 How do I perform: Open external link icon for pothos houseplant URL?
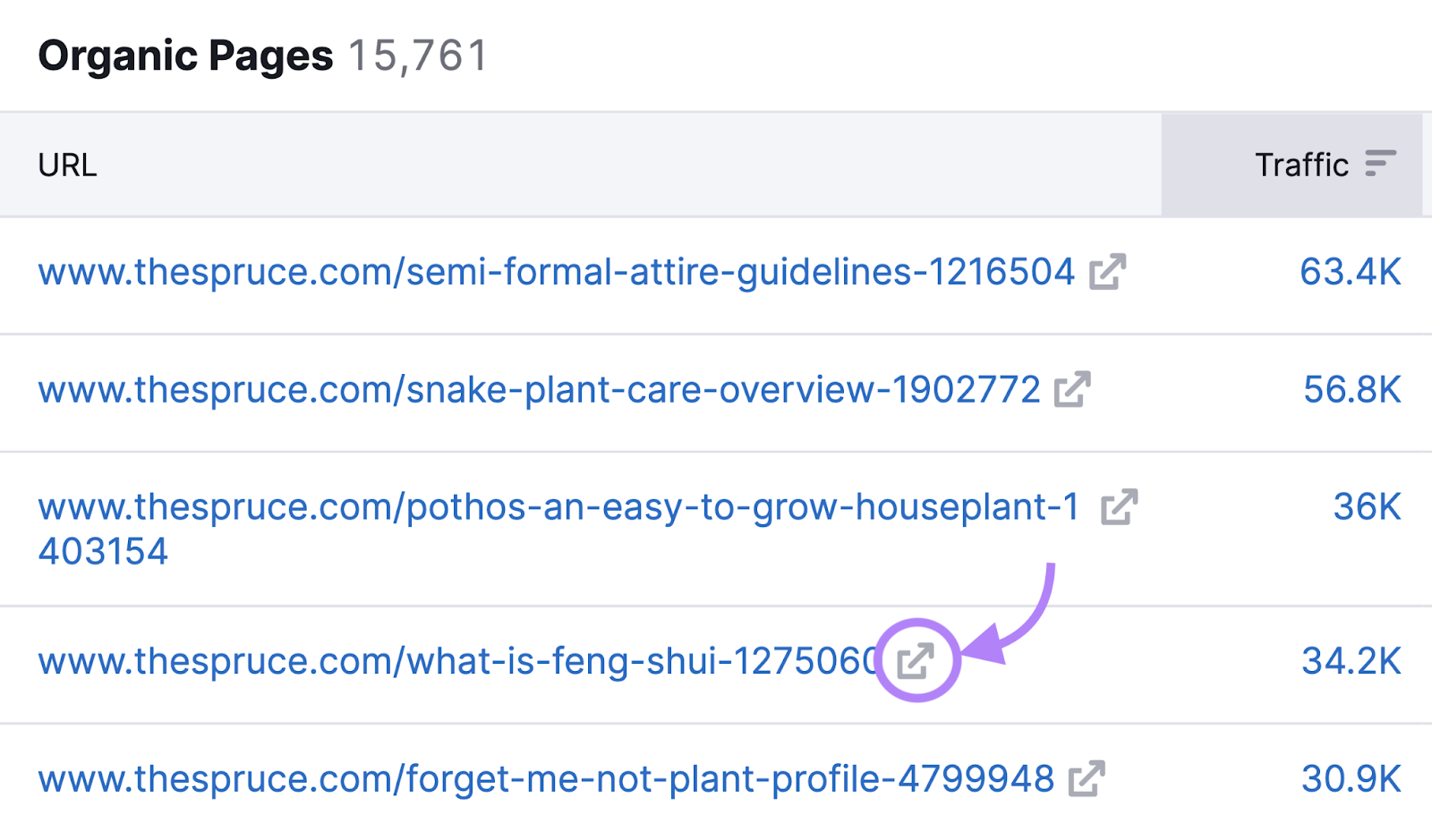pos(1119,507)
